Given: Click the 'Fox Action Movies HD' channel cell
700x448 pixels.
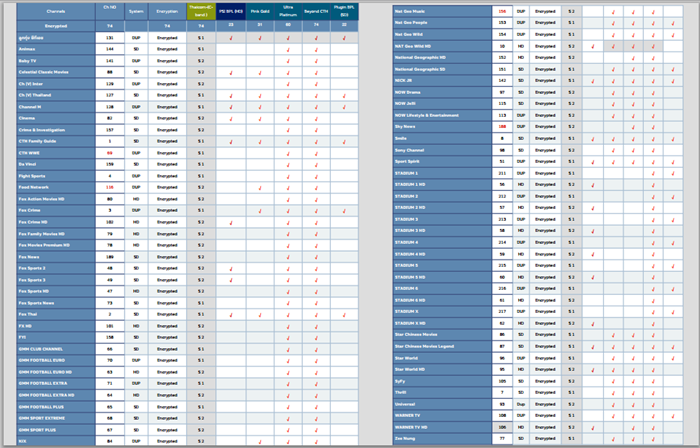Looking at the screenshot, I should [x=56, y=199].
